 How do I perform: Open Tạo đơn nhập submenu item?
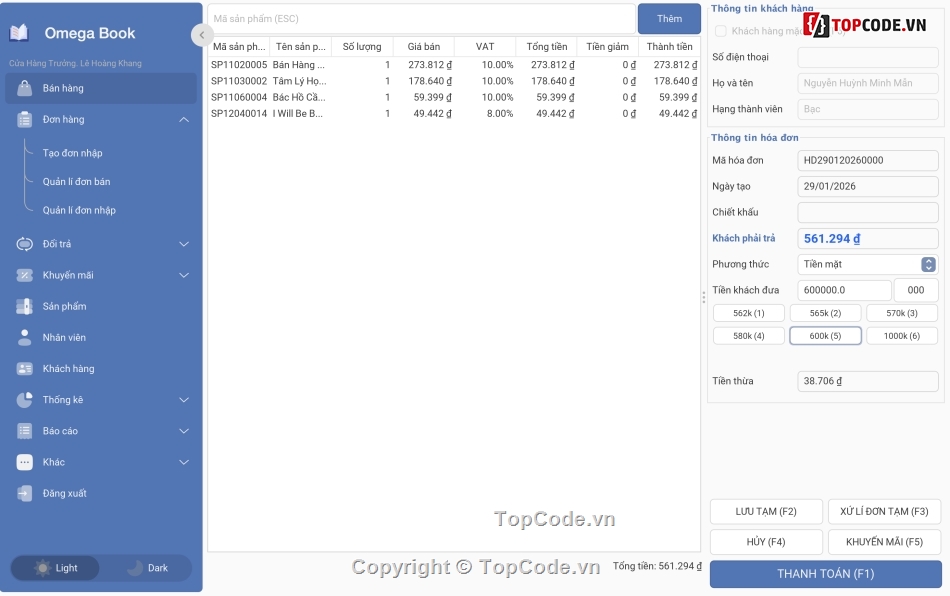pyautogui.click(x=73, y=153)
